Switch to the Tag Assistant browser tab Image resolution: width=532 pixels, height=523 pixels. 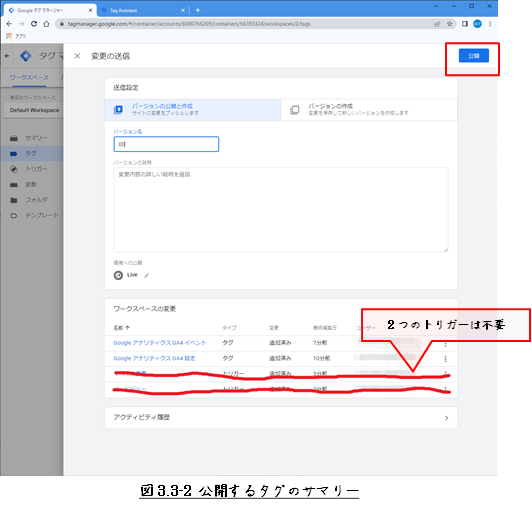click(x=142, y=11)
